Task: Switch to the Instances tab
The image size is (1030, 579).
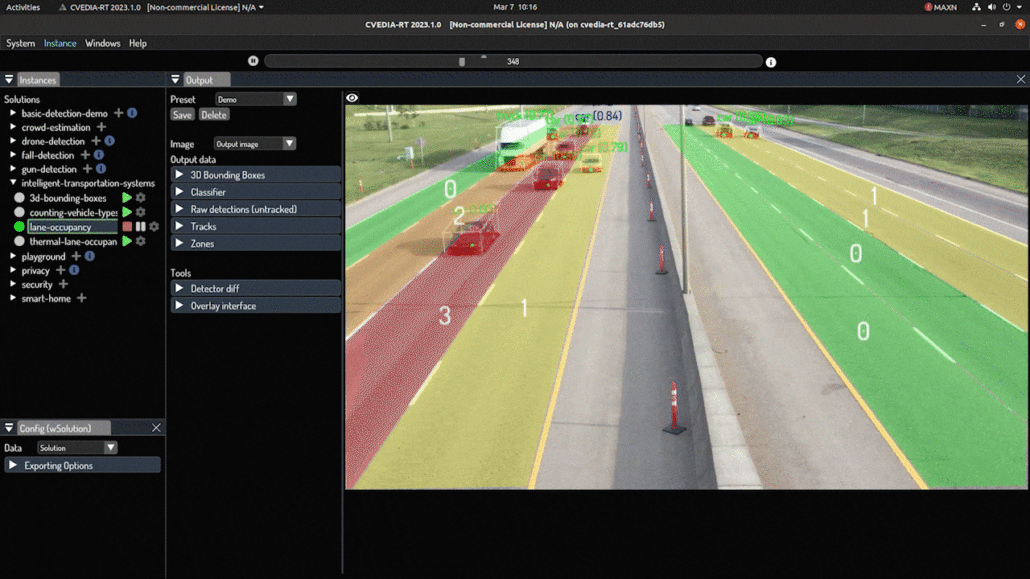Action: pyautogui.click(x=37, y=79)
